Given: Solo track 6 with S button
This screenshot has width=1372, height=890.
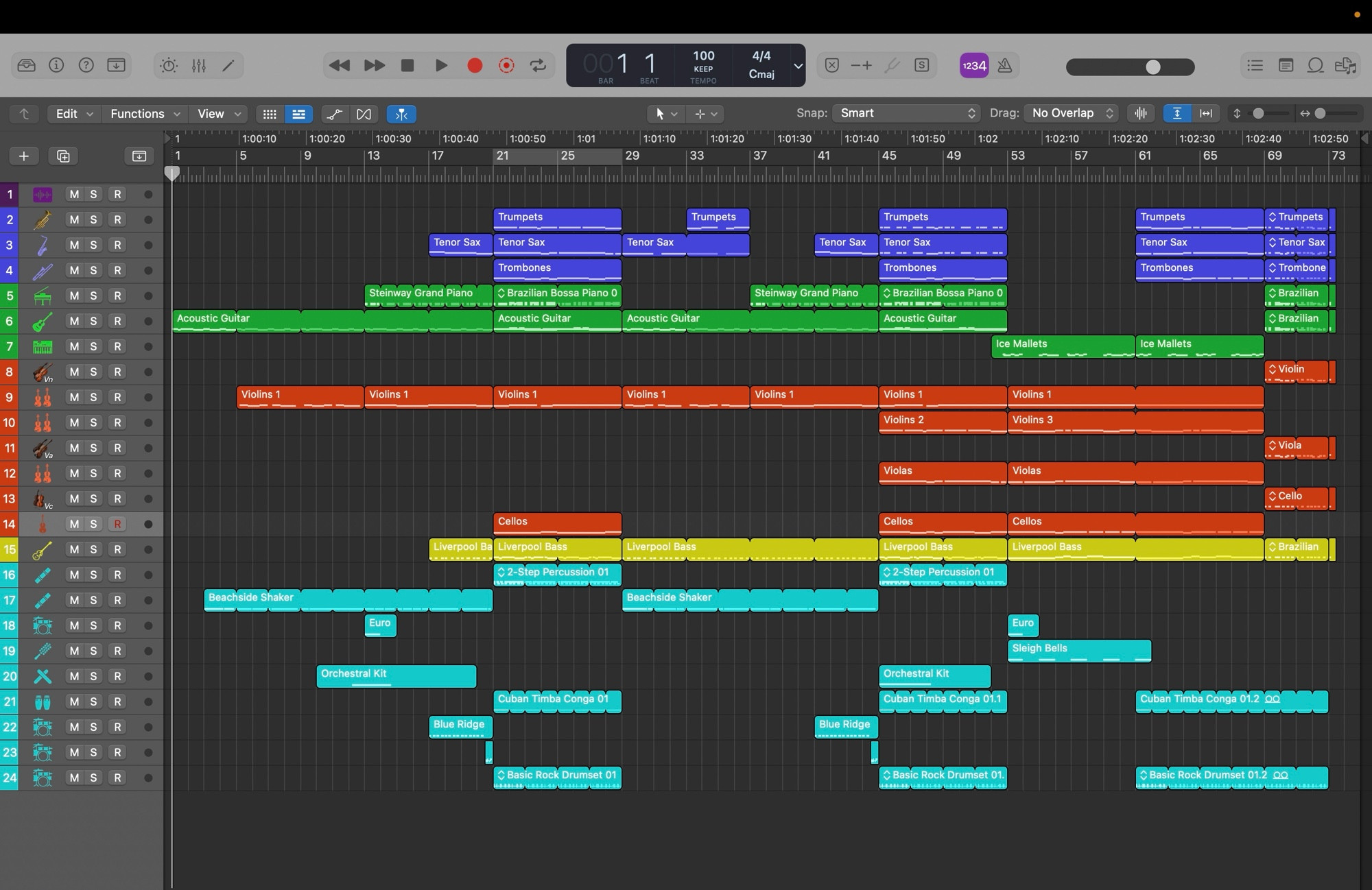Looking at the screenshot, I should [93, 322].
